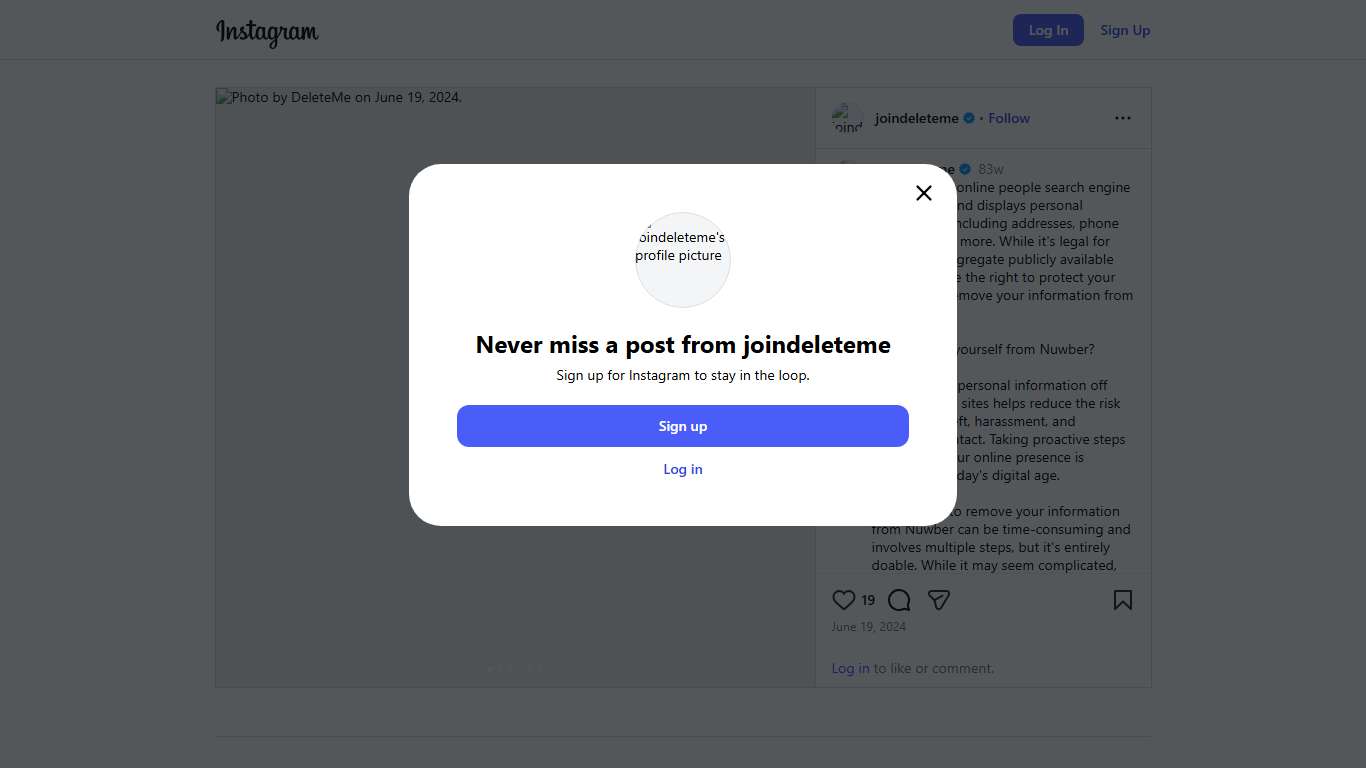Open the three-dot more options menu
The width and height of the screenshot is (1366, 768).
click(x=1123, y=118)
